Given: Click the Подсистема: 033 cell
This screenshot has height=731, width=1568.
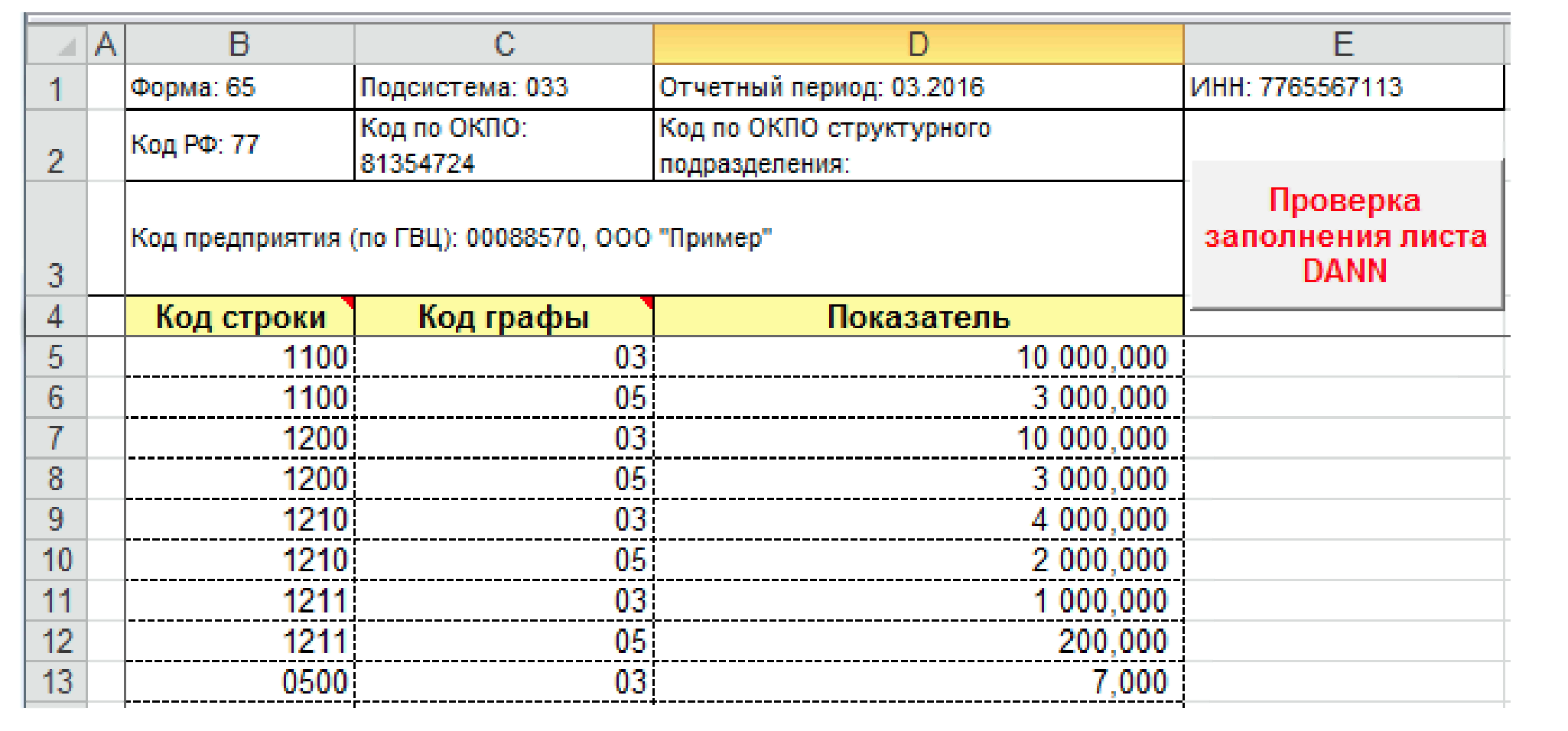Looking at the screenshot, I should [x=504, y=87].
